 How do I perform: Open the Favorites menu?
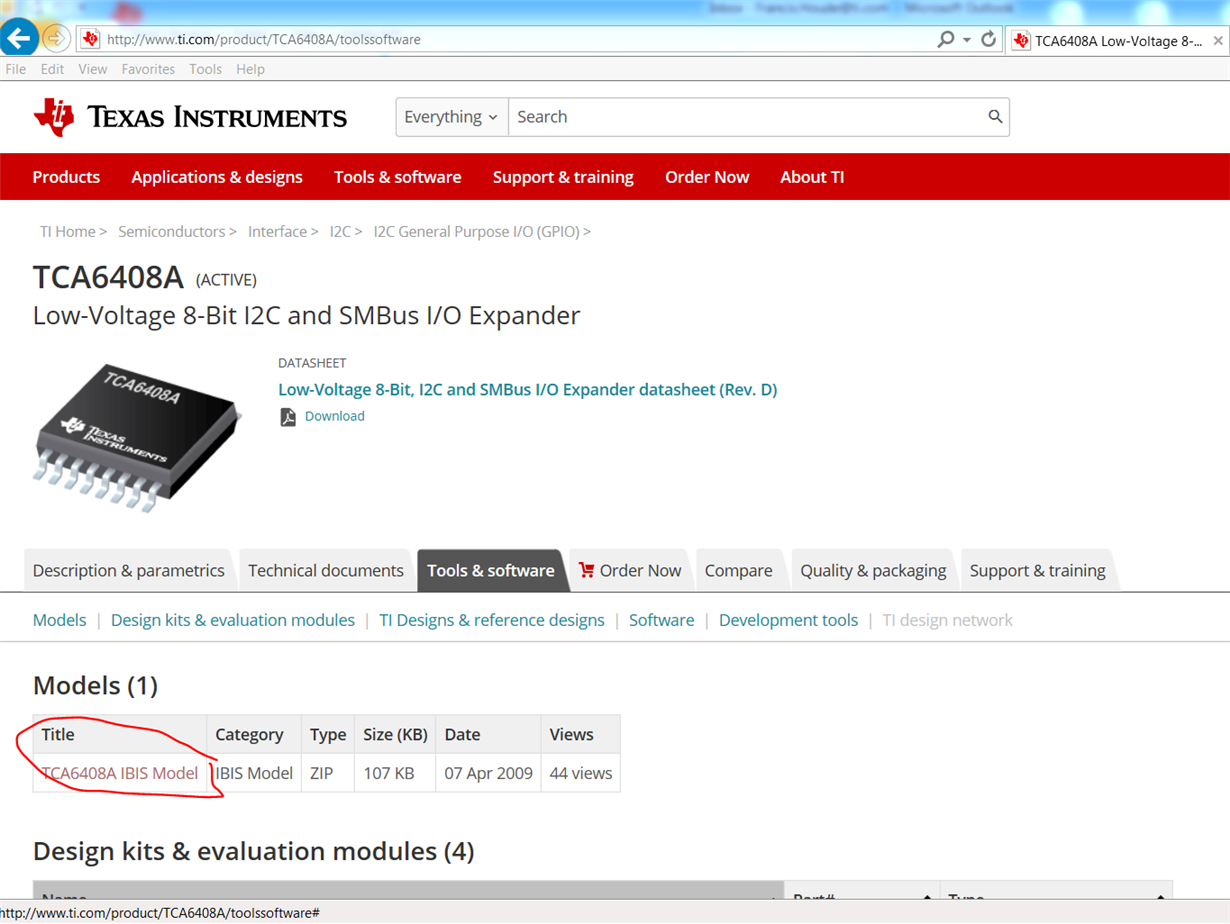point(148,69)
